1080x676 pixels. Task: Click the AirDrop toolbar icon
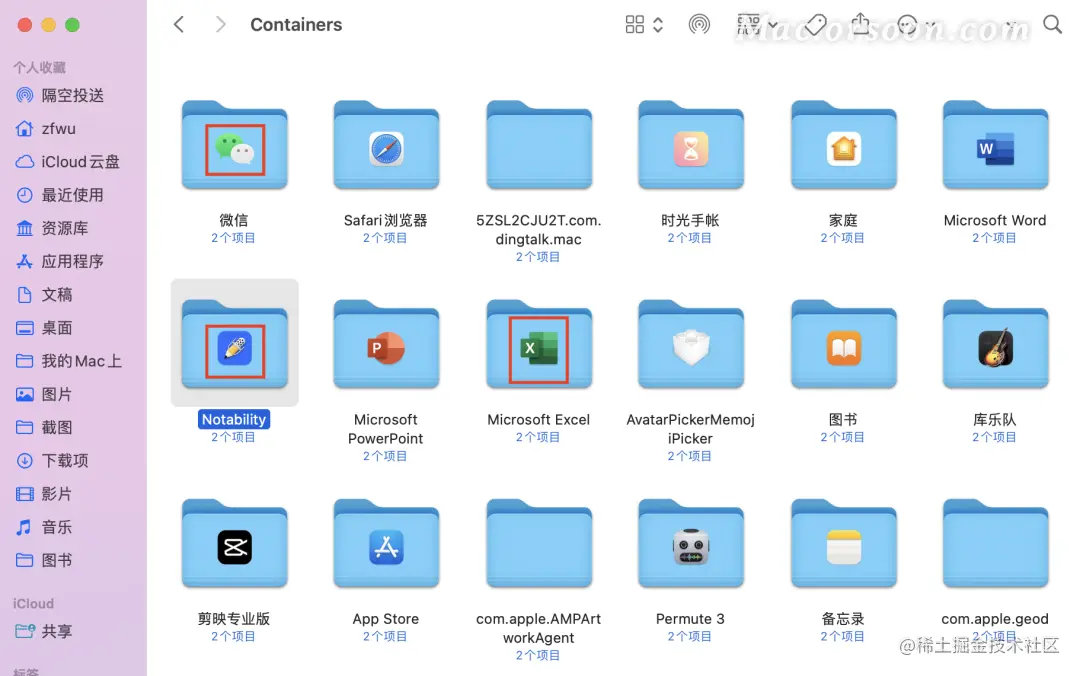point(699,25)
